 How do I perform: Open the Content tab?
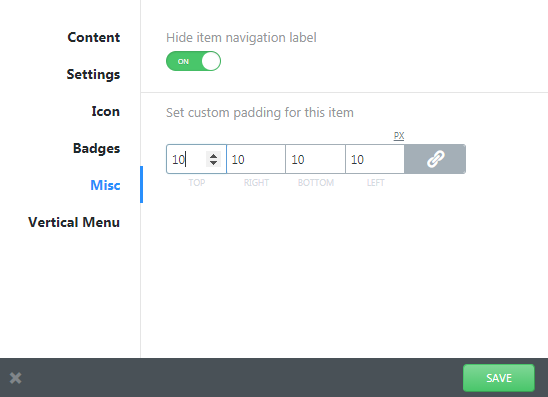click(x=94, y=37)
